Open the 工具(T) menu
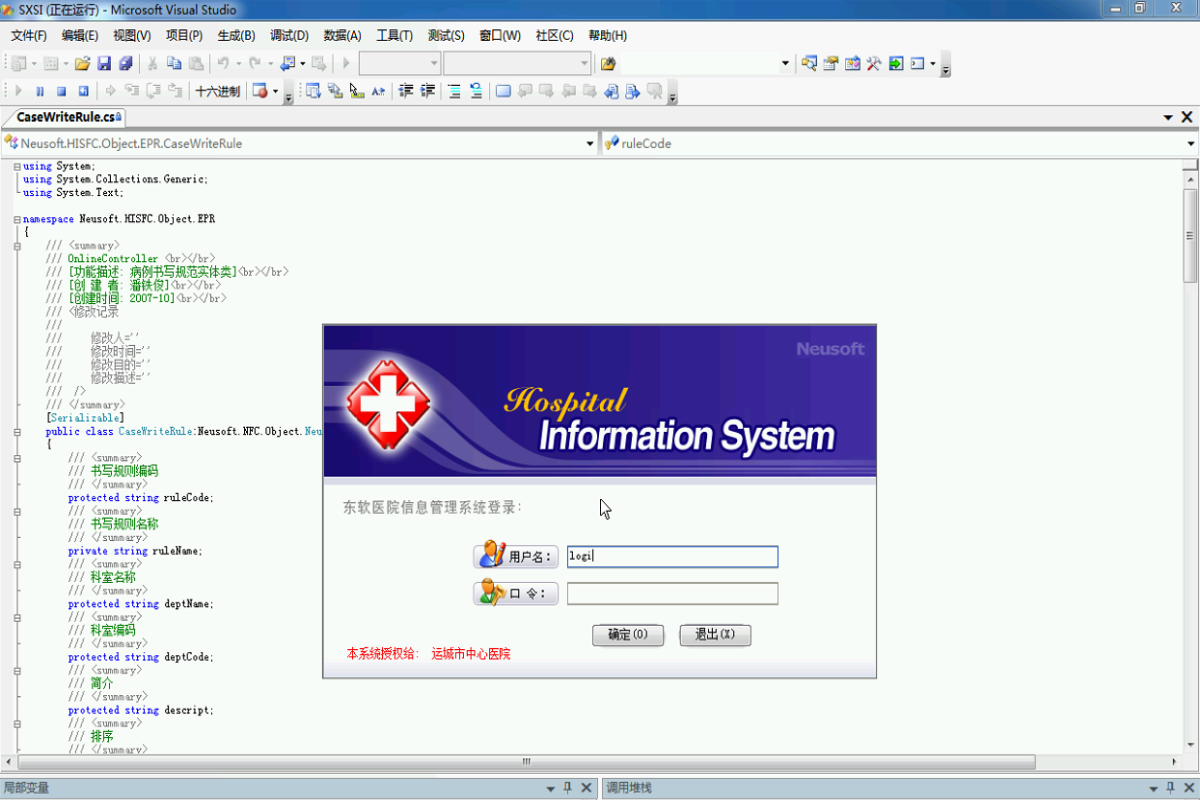This screenshot has width=1200, height=800. point(394,35)
